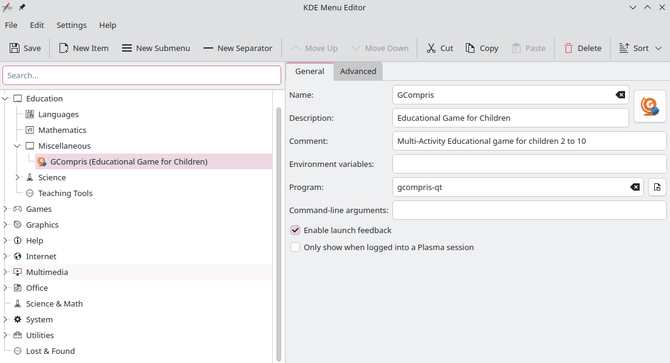Click the Science & Math flask icon
The width and height of the screenshot is (670, 363).
coord(18,304)
